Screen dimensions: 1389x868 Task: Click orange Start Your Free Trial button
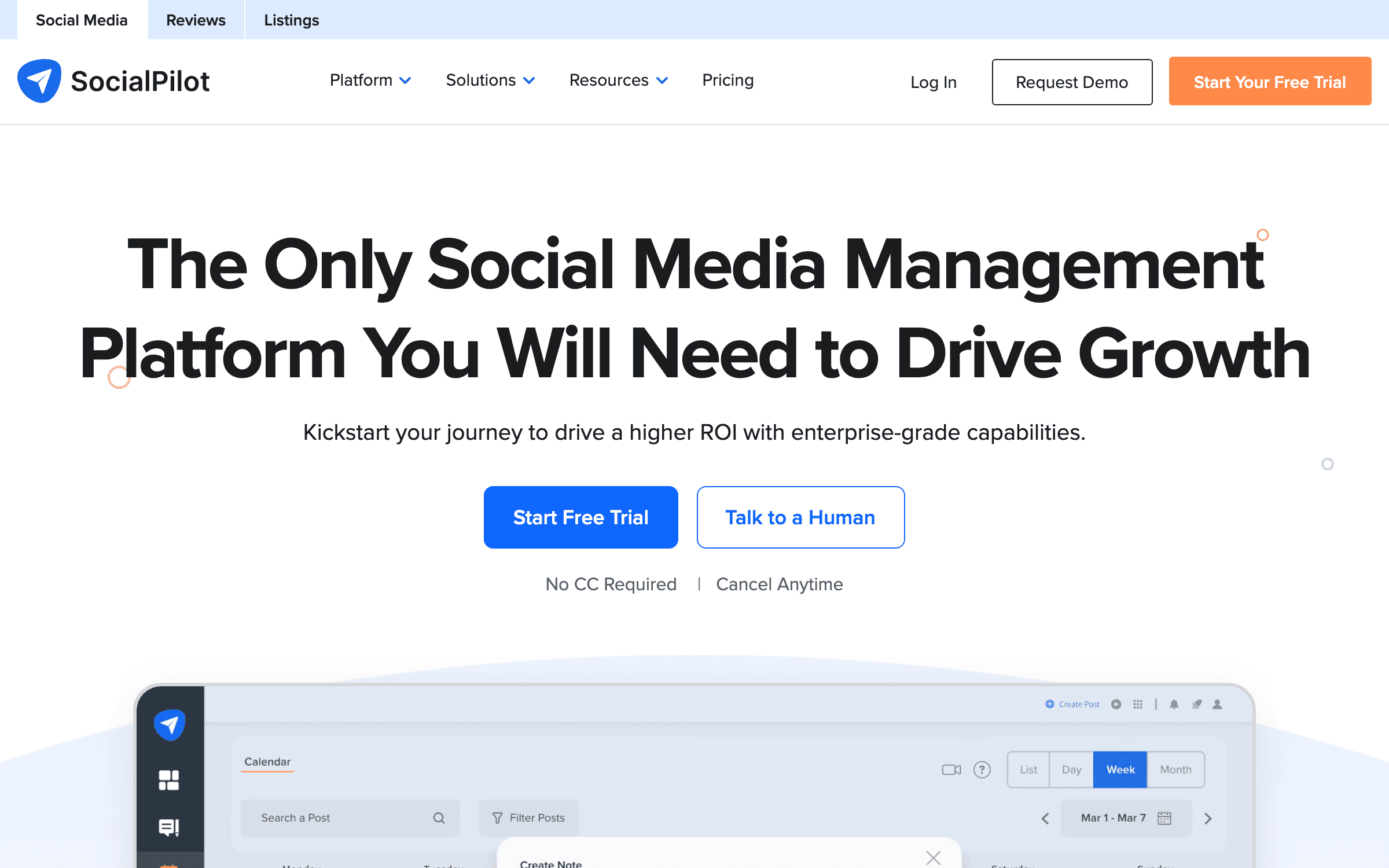pyautogui.click(x=1270, y=81)
